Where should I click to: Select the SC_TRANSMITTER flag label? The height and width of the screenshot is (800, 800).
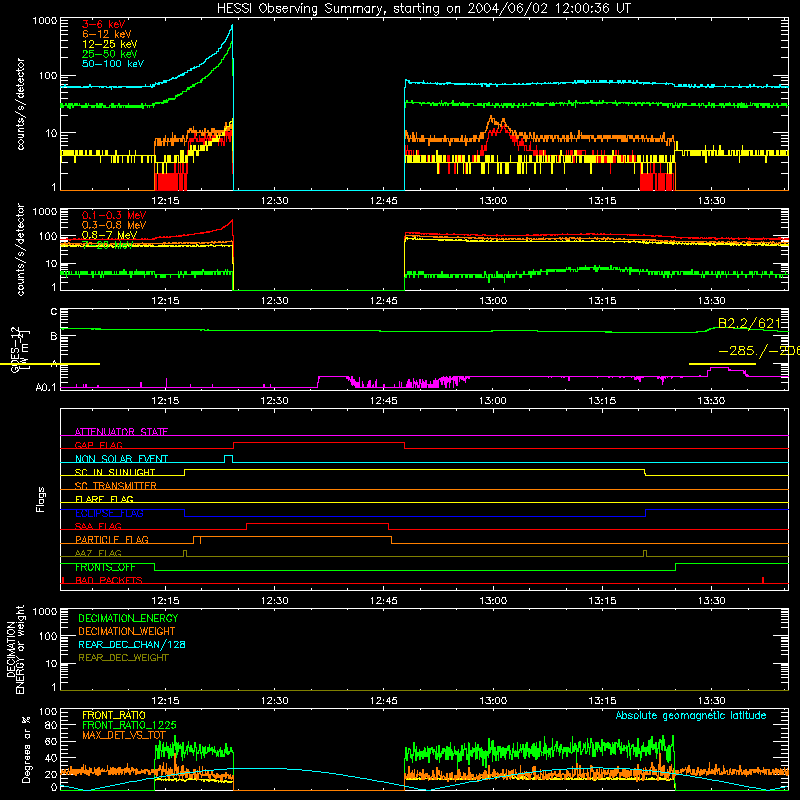point(116,485)
